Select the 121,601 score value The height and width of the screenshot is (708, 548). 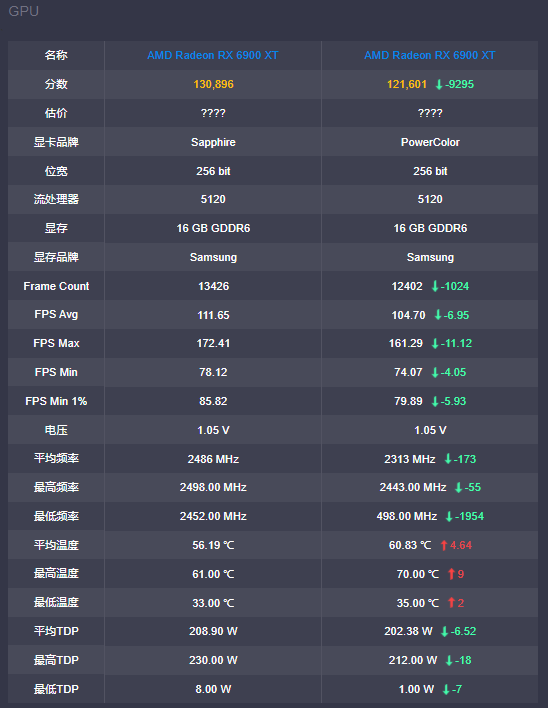click(x=407, y=84)
